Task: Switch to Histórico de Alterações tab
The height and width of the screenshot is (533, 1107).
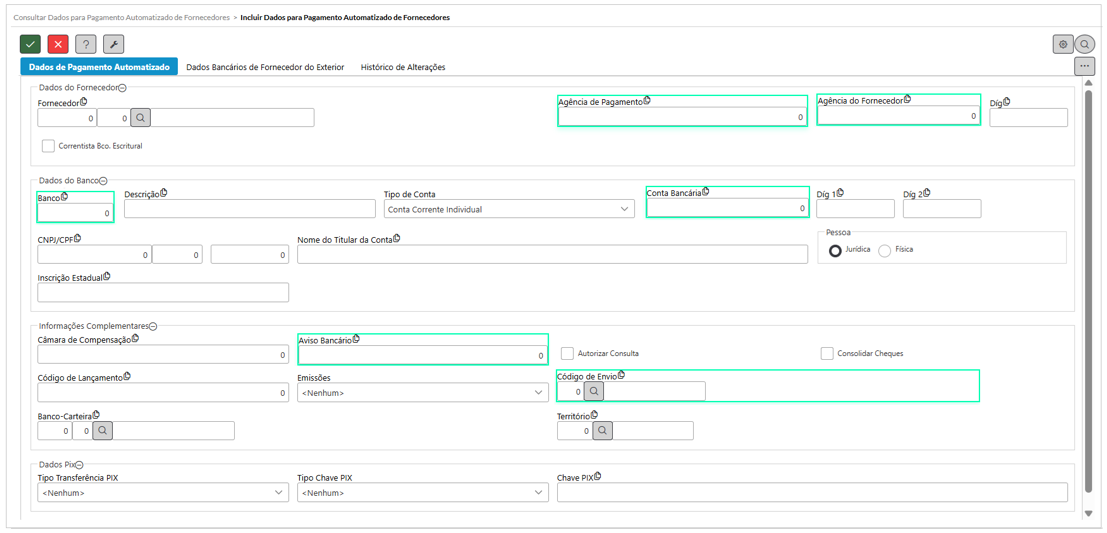Action: tap(402, 67)
